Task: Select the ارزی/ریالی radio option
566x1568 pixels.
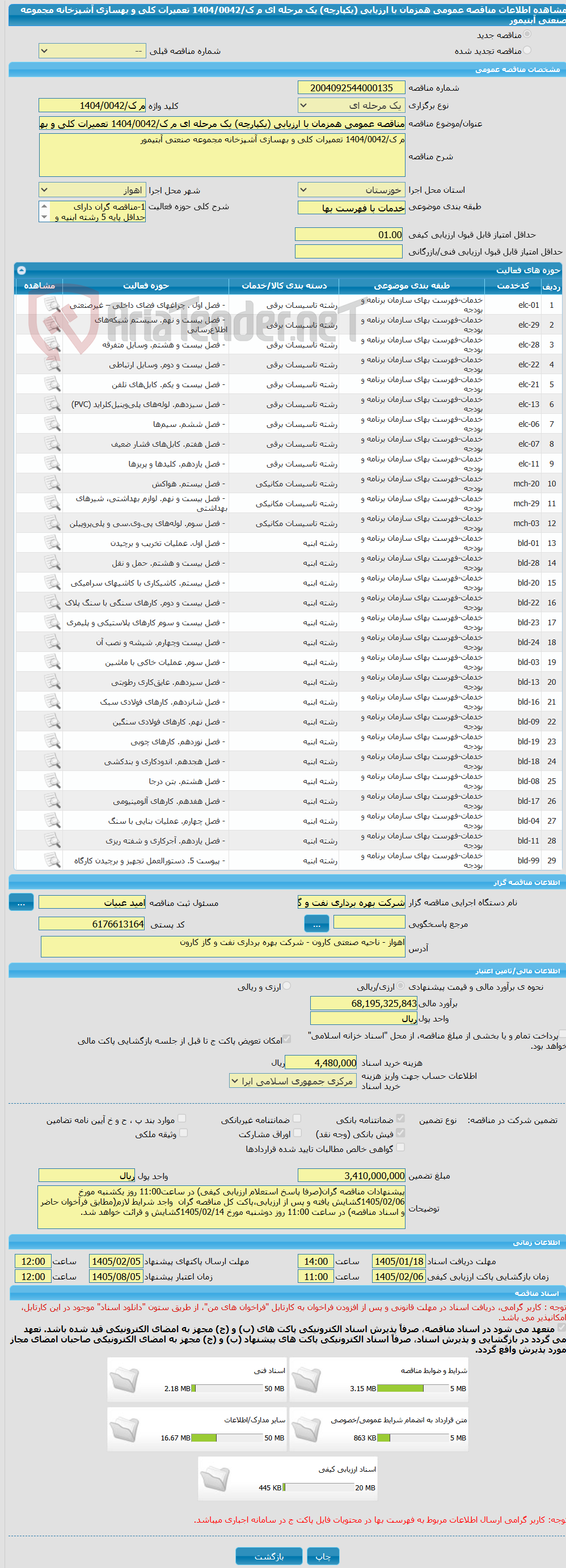Action: point(401,986)
